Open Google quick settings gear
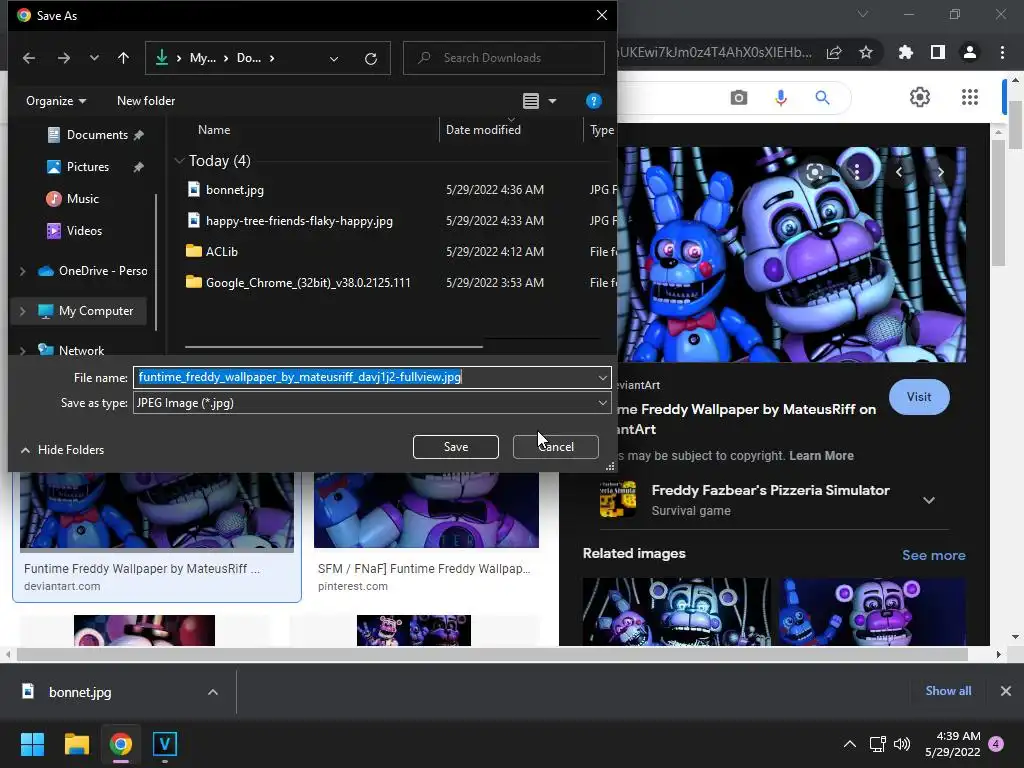This screenshot has width=1024, height=768. click(x=920, y=97)
